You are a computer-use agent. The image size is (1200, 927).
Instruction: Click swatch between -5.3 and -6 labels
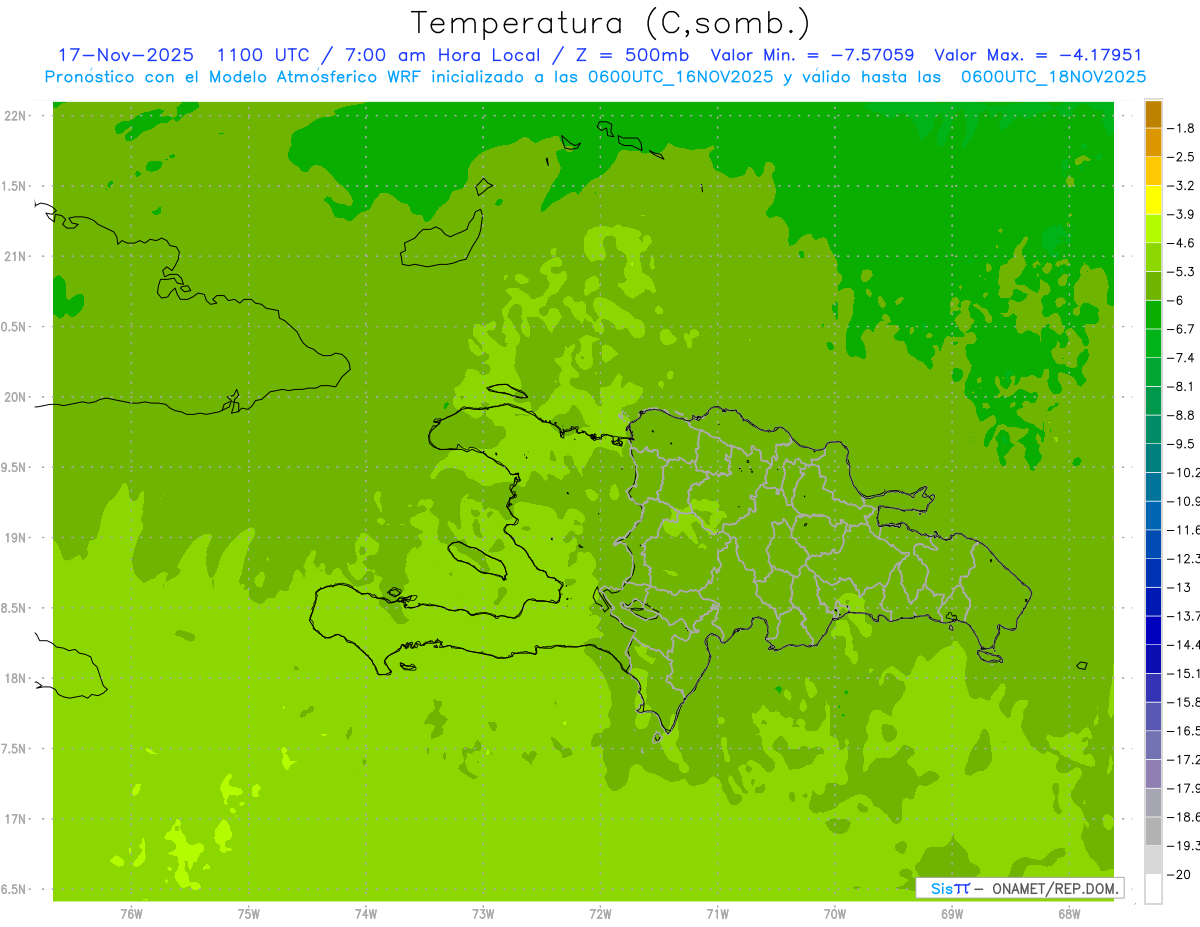[x=1153, y=286]
